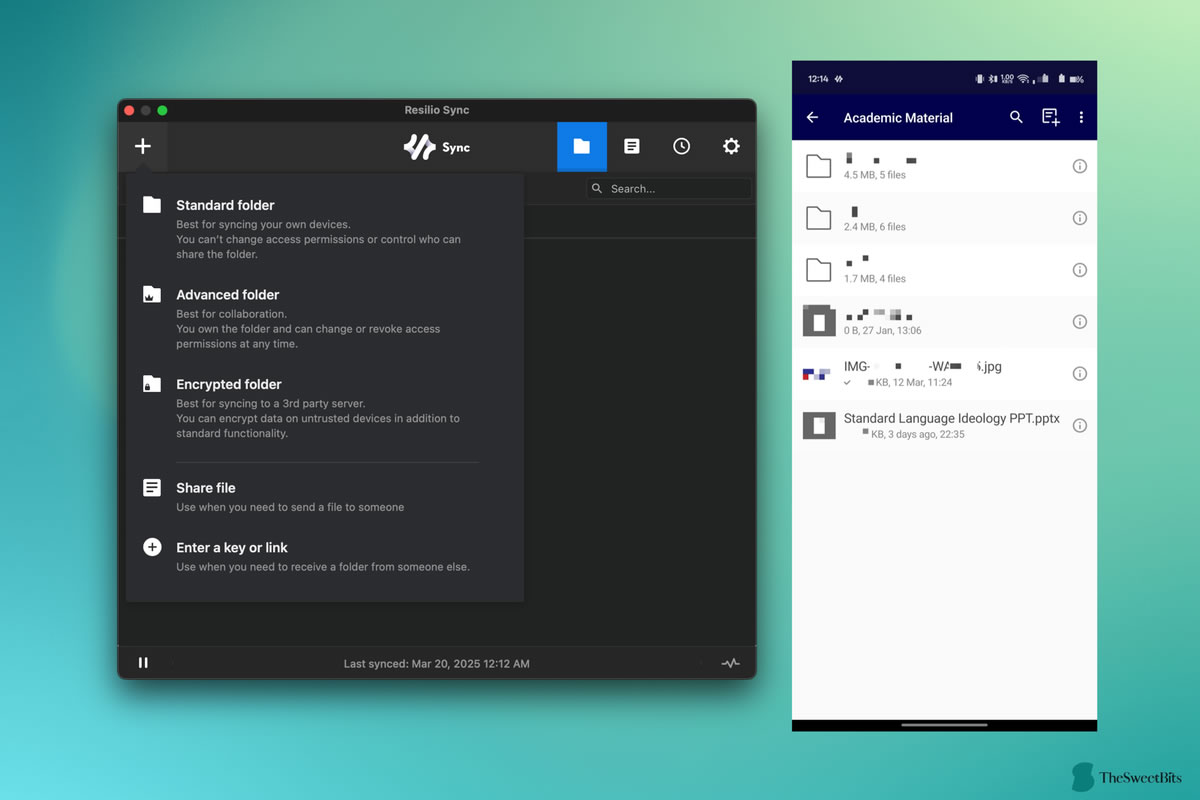Tap the back arrow in Academic Material

(x=813, y=117)
